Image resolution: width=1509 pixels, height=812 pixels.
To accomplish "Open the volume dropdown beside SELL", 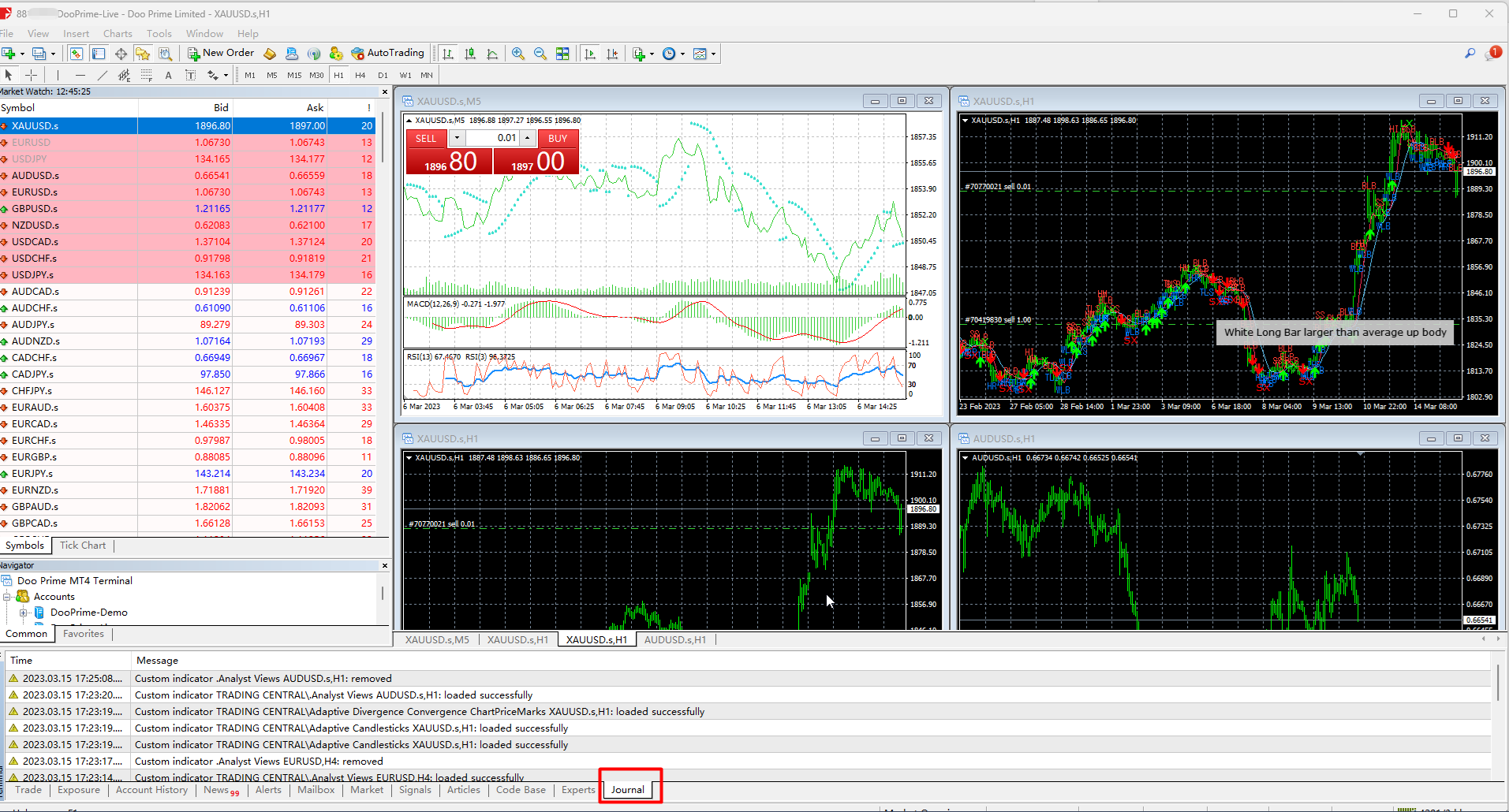I will pos(457,138).
